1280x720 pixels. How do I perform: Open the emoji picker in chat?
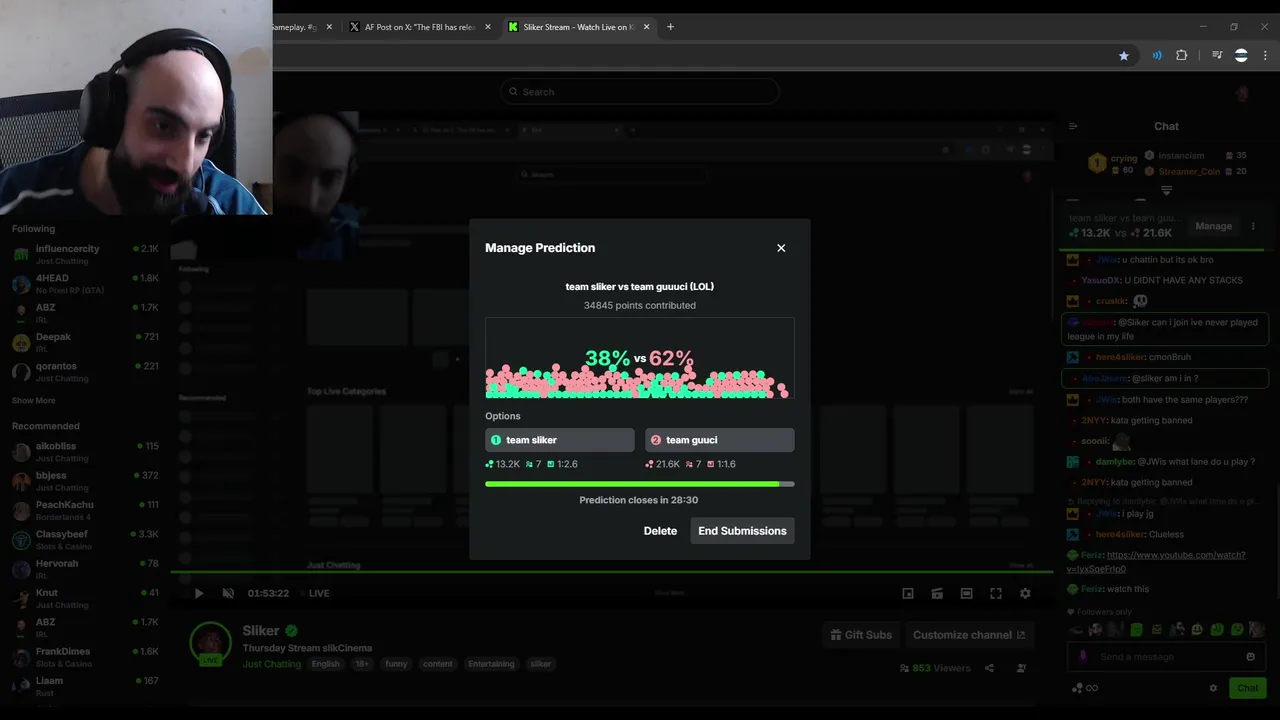pyautogui.click(x=1250, y=657)
